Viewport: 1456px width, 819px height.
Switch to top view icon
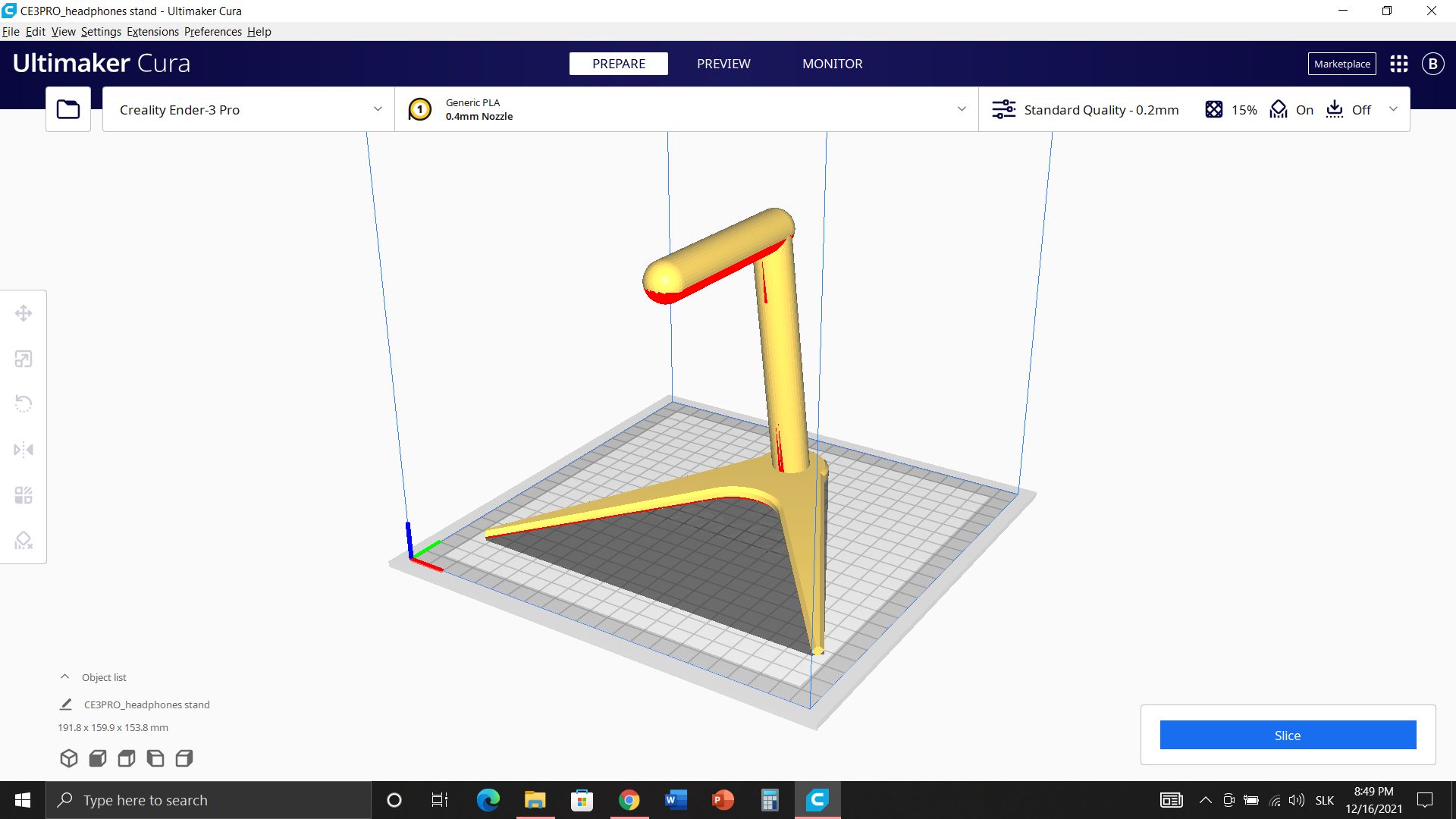[x=127, y=758]
